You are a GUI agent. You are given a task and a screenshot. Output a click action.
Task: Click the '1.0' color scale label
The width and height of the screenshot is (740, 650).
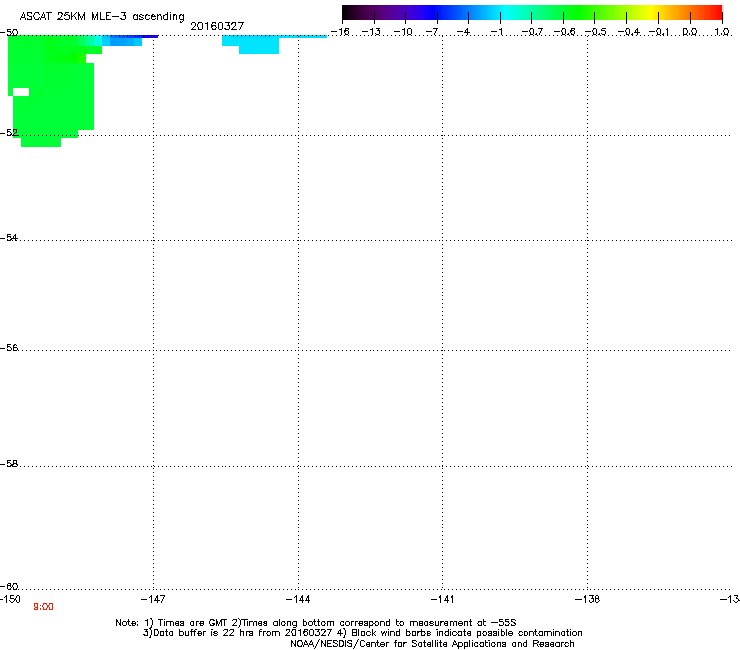[722, 32]
